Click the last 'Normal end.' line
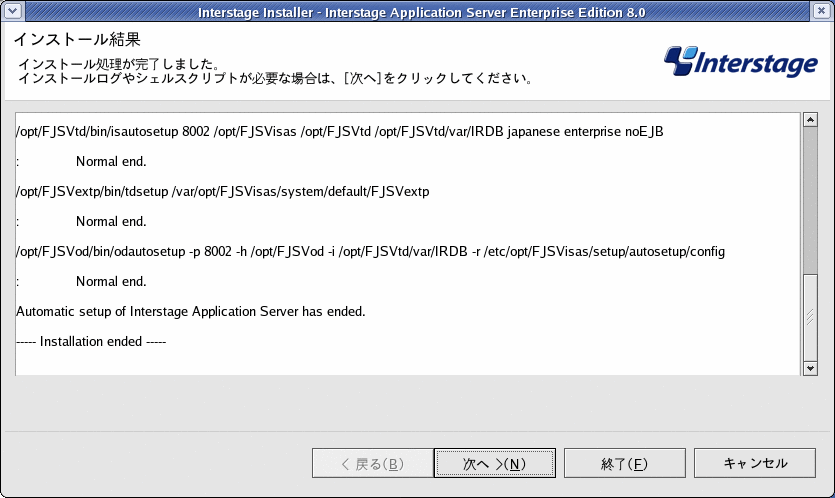This screenshot has height=498, width=835. point(111,281)
